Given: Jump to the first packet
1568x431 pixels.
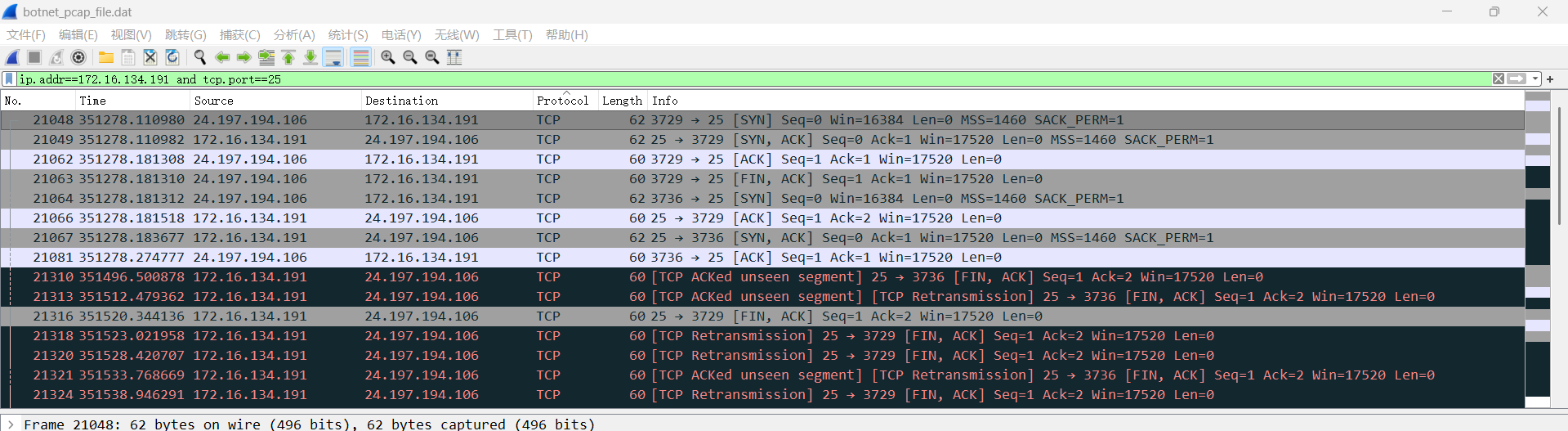Looking at the screenshot, I should point(288,57).
